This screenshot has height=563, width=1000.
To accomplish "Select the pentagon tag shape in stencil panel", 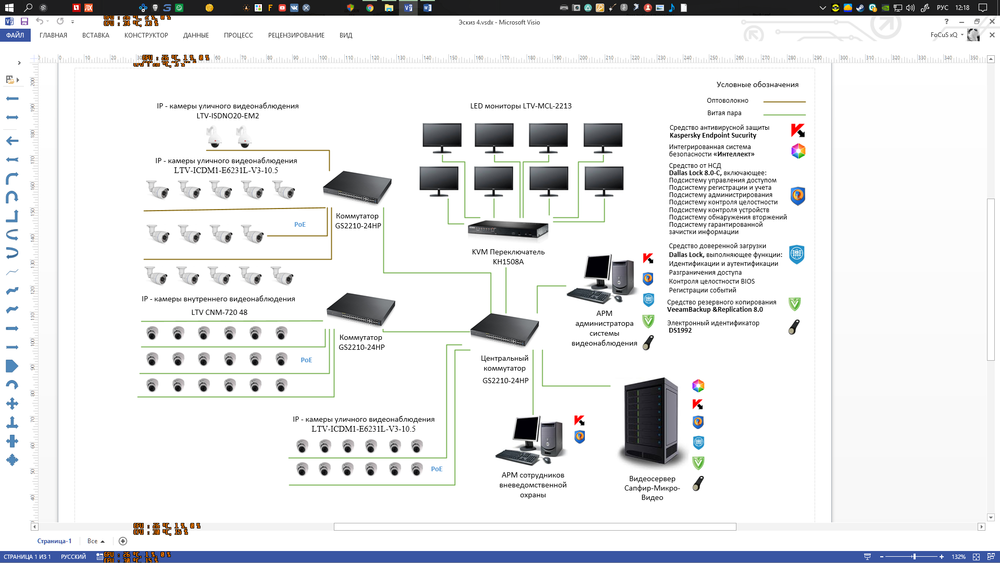I will point(12,366).
